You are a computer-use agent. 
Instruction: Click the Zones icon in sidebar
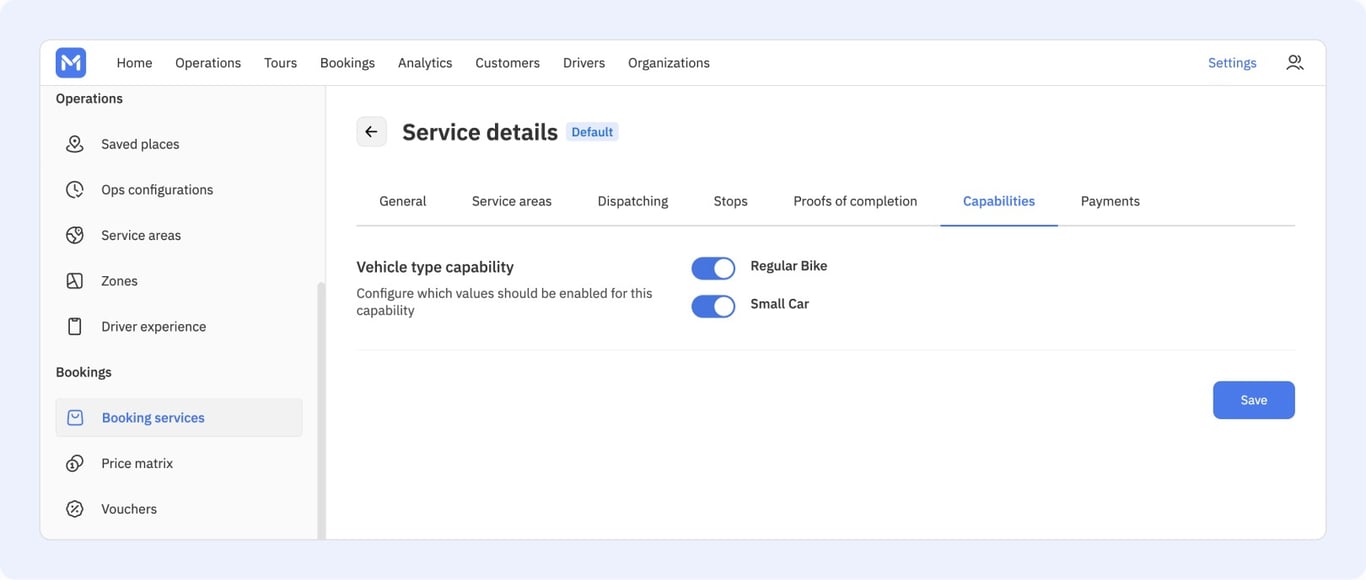[x=75, y=281]
